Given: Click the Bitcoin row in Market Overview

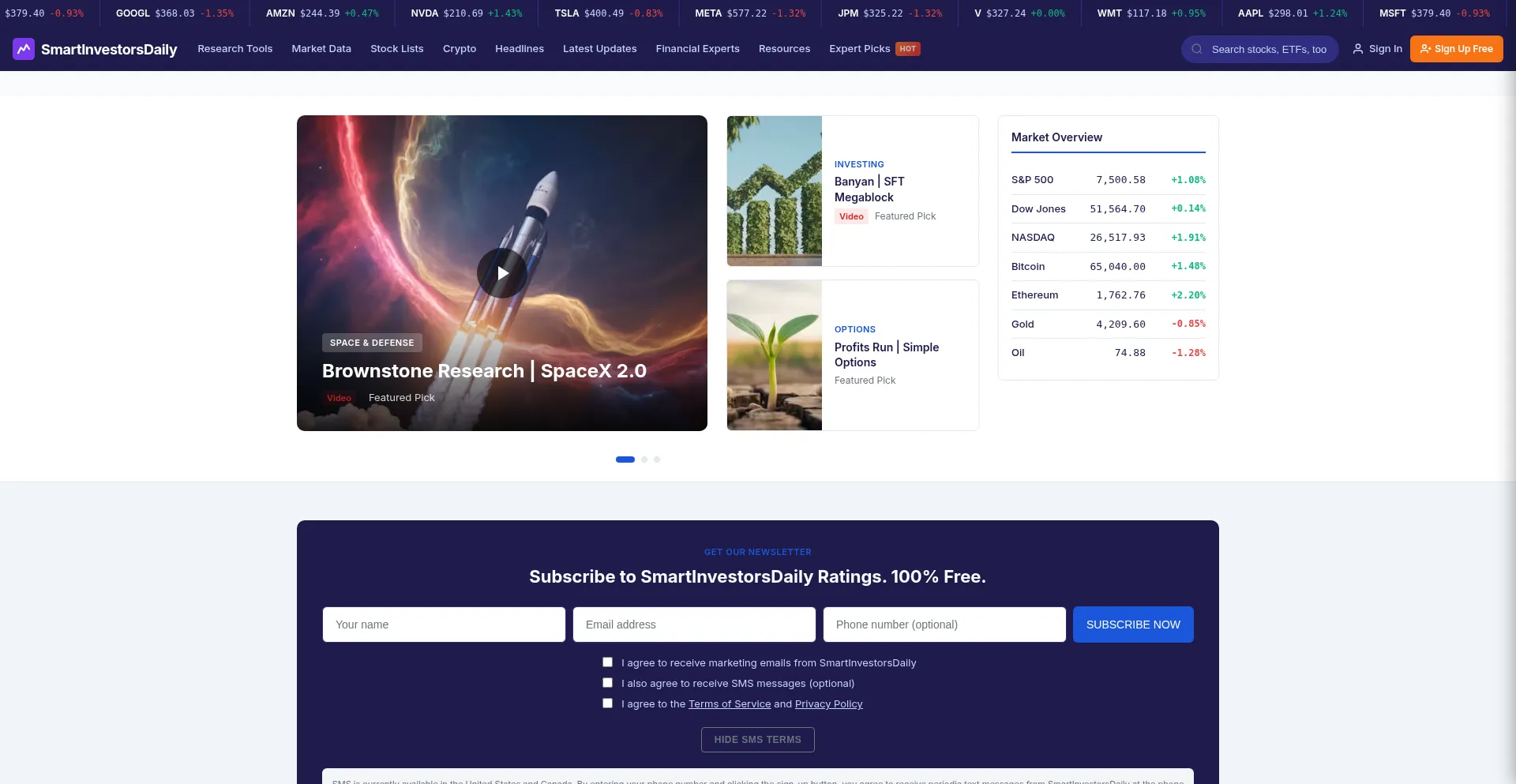Looking at the screenshot, I should (1109, 267).
